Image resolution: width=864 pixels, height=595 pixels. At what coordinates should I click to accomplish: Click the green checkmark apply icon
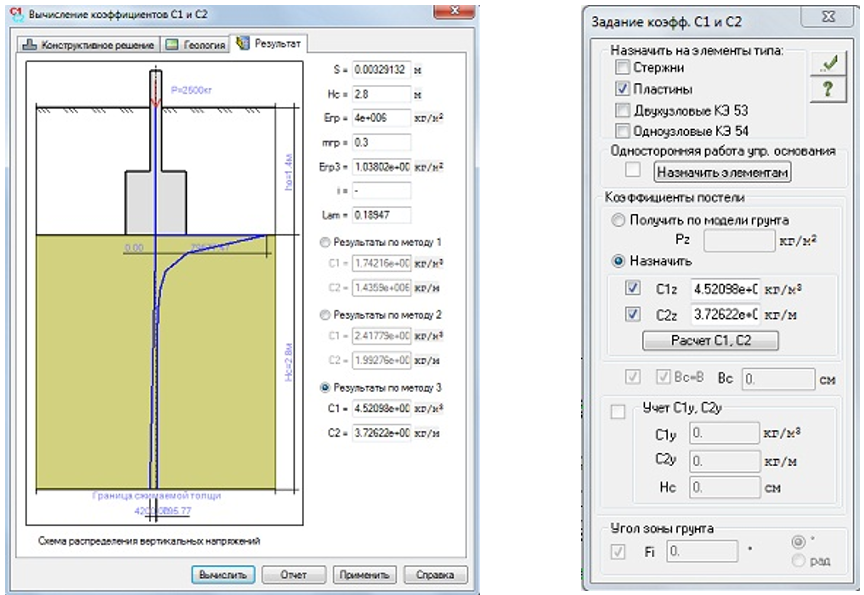(828, 63)
